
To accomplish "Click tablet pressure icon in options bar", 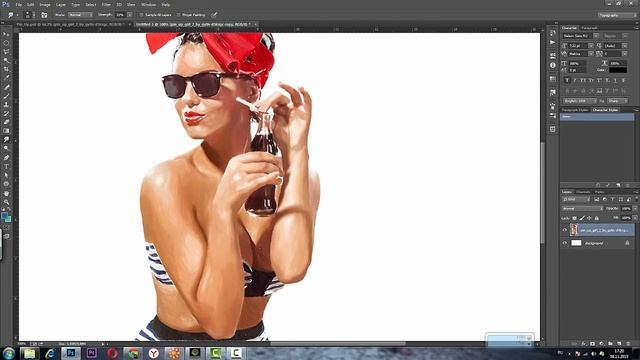I will pos(214,15).
